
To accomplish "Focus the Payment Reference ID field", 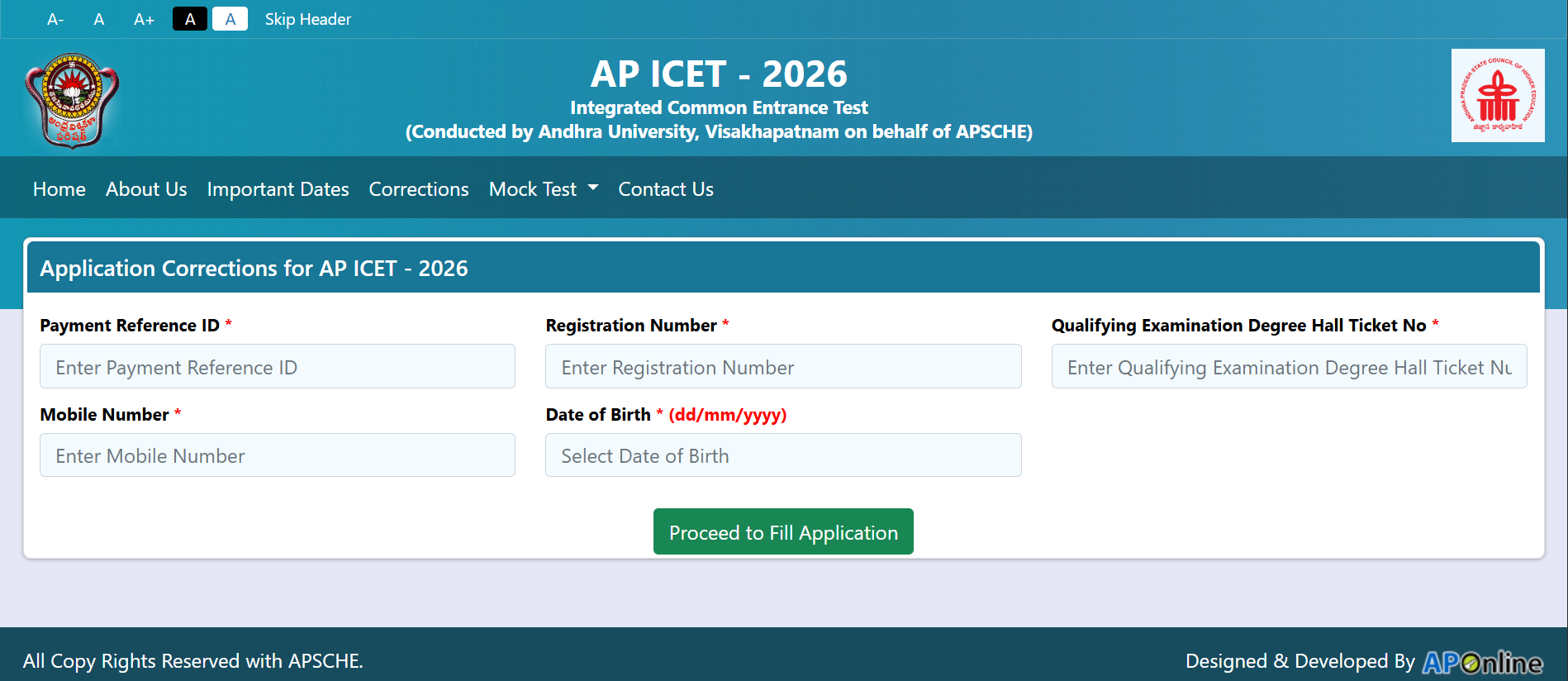I will point(277,367).
